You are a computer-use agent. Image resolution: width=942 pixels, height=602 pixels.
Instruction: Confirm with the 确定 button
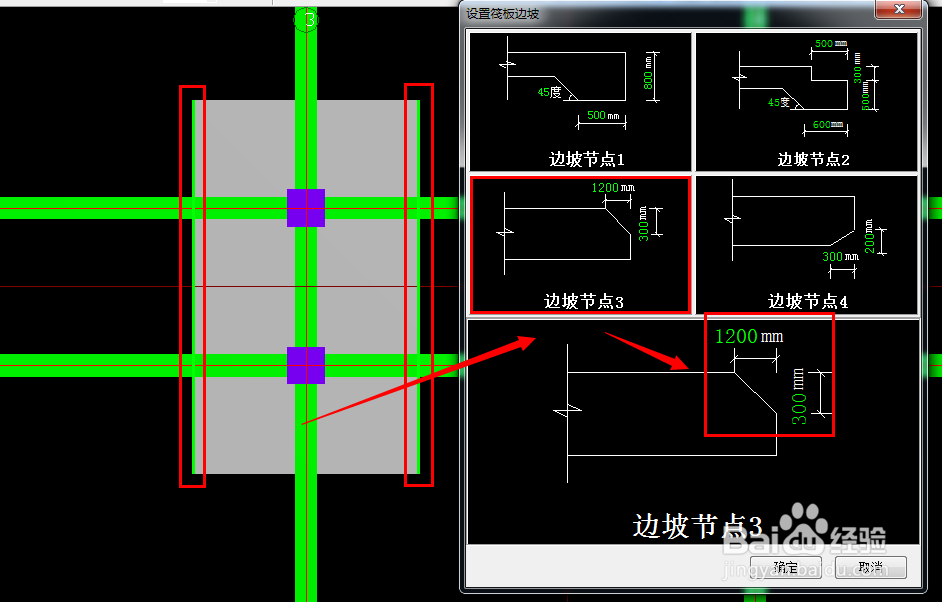[785, 567]
